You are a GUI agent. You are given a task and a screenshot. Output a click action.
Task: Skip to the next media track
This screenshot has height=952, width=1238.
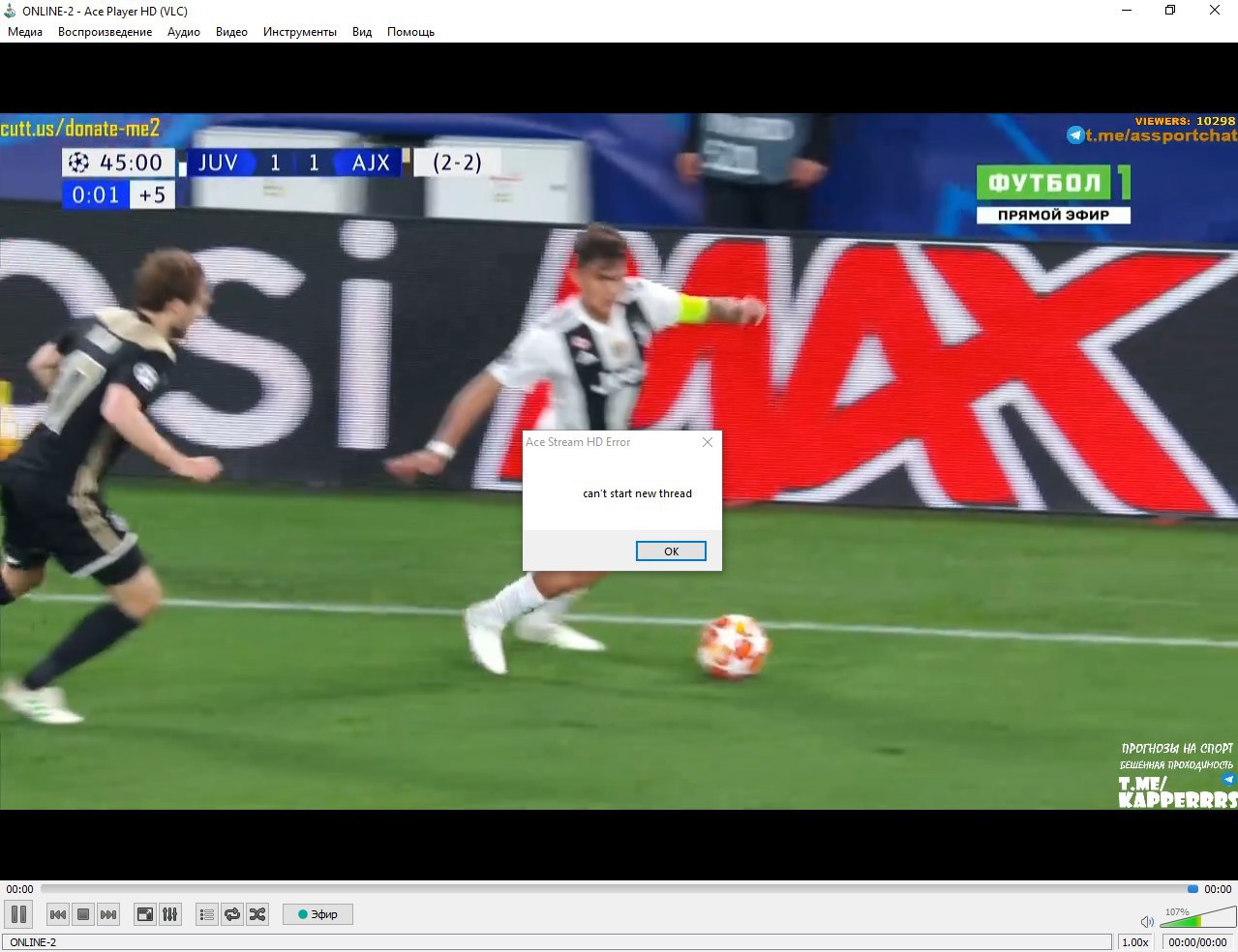[108, 914]
